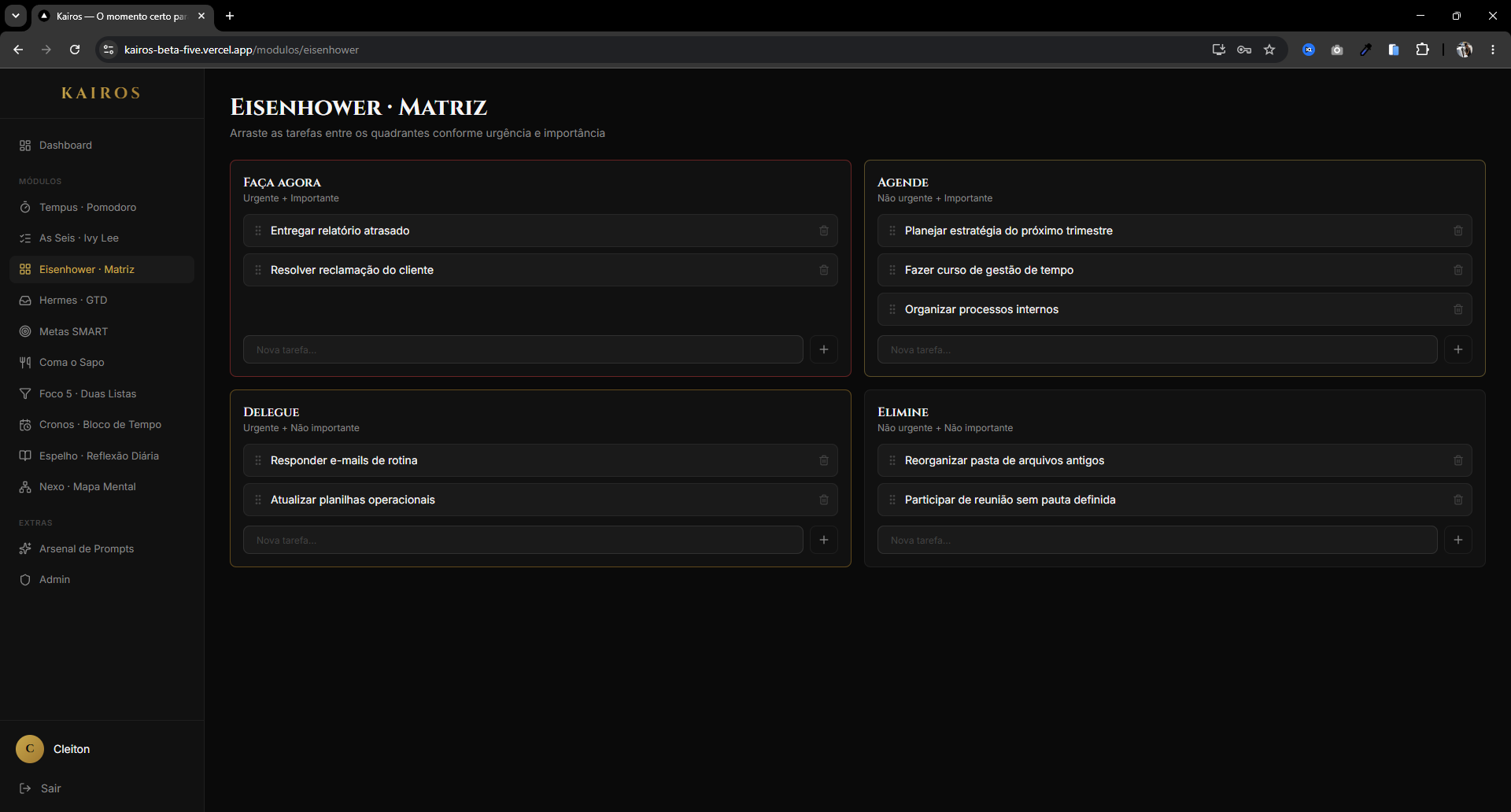Open the browser tab search dropdown

coord(16,16)
